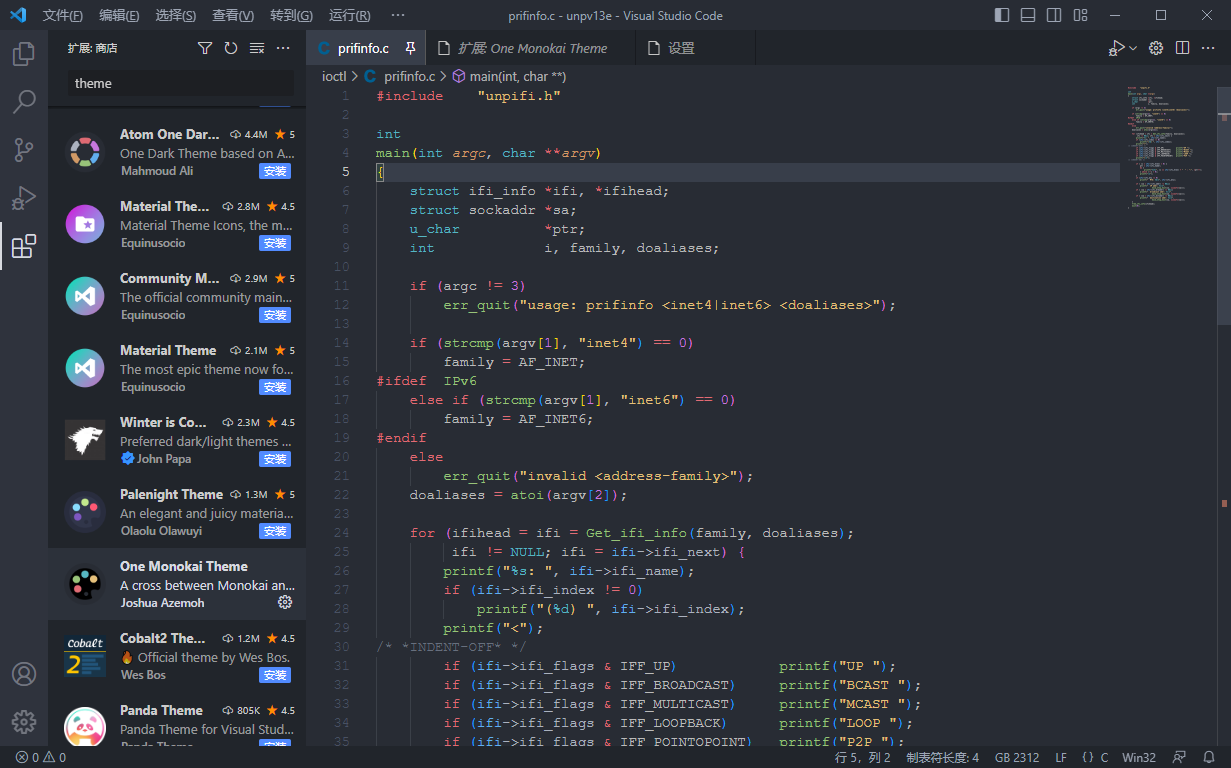This screenshot has width=1231, height=768.
Task: Open editor more actions ellipsis
Action: 1208,48
